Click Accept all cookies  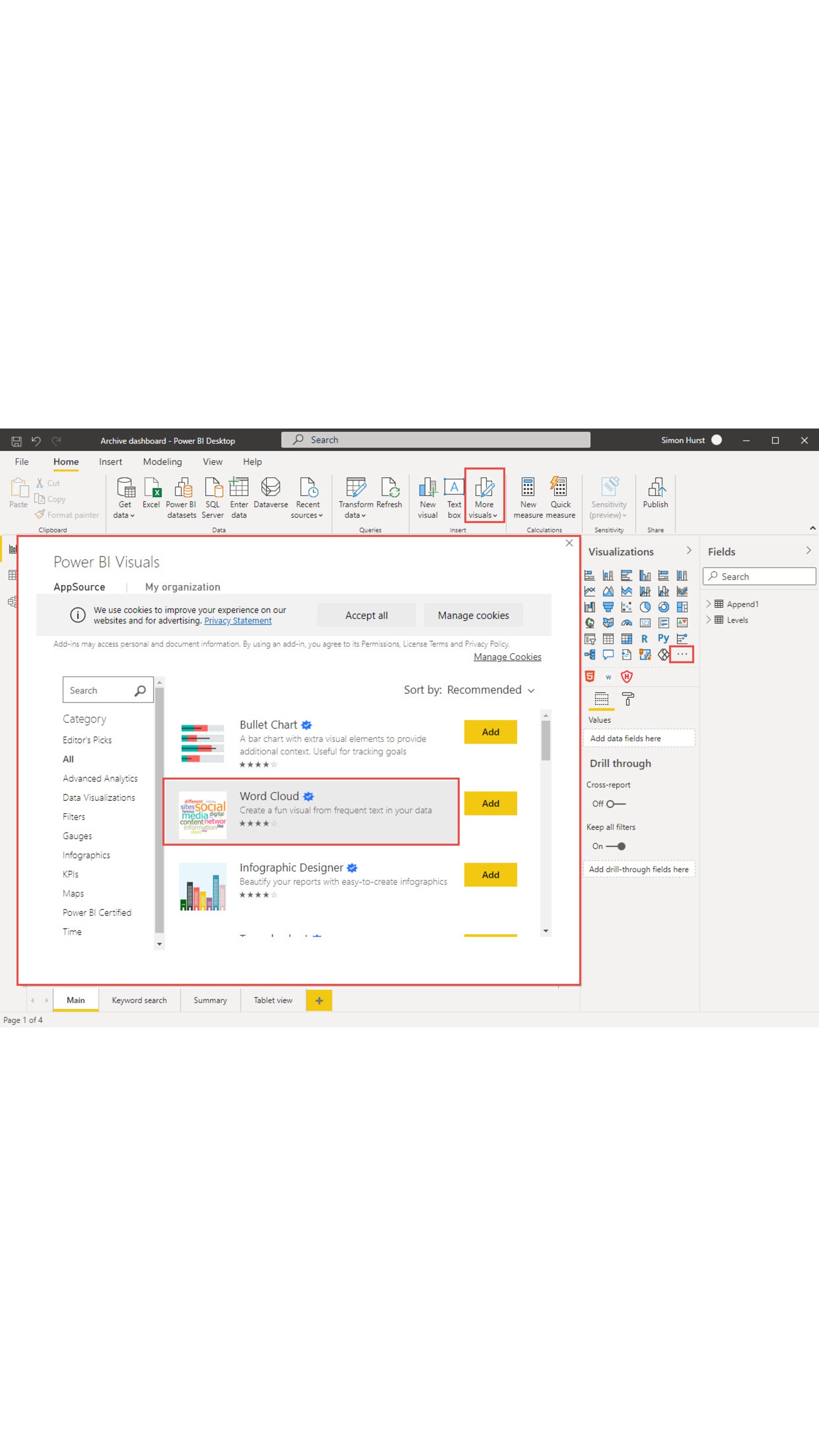coord(367,615)
